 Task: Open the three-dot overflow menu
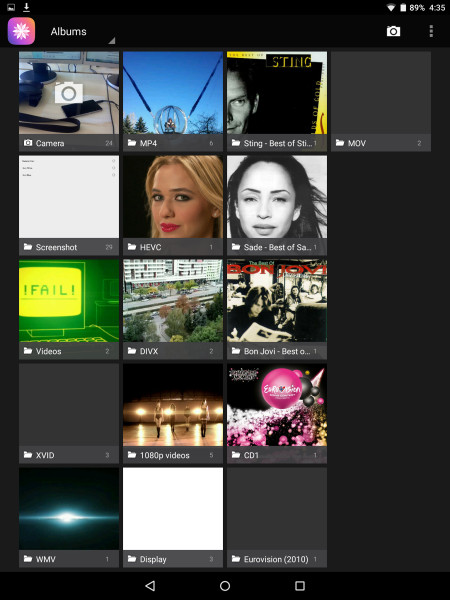431,31
